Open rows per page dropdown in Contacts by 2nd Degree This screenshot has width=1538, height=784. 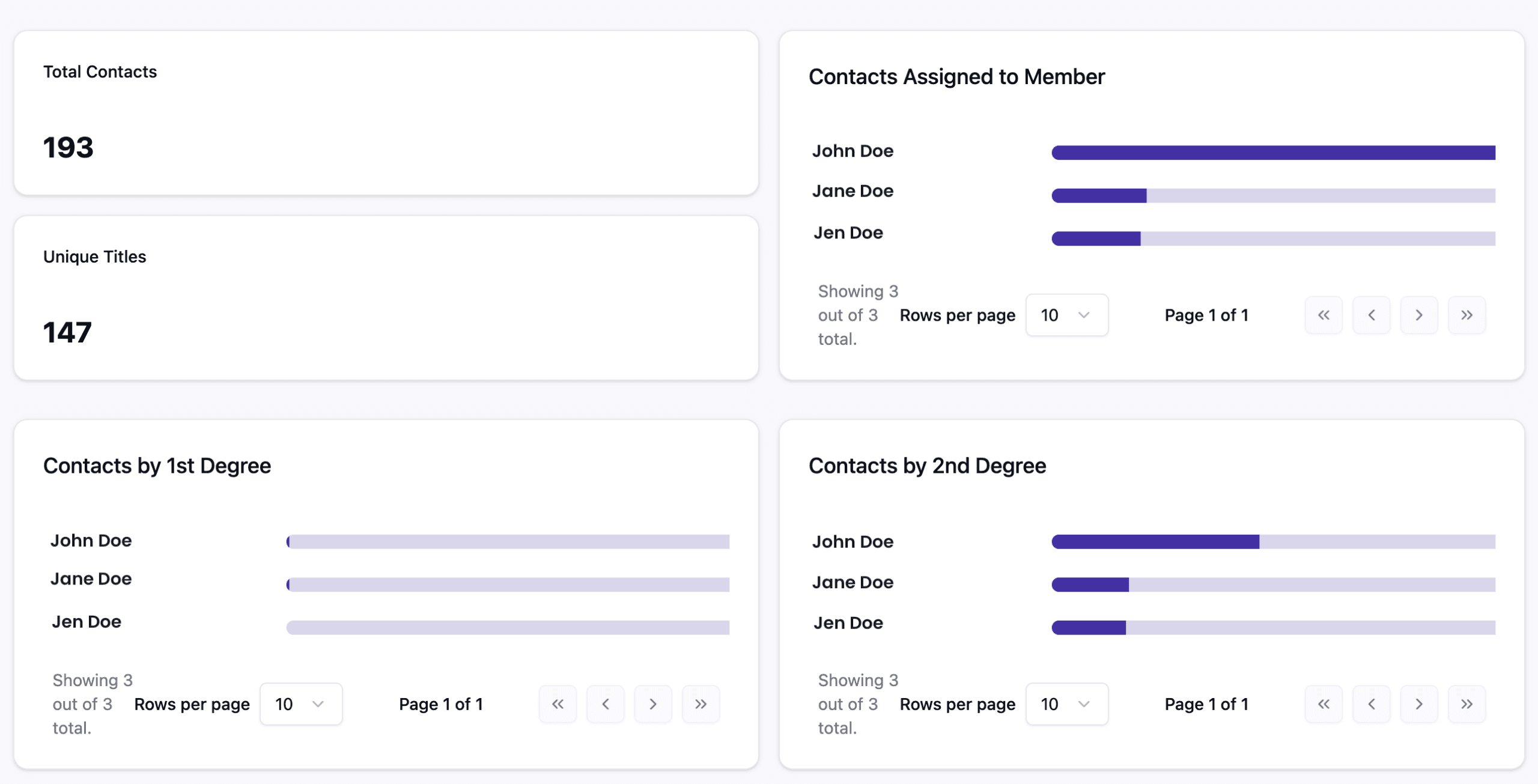pyautogui.click(x=1067, y=703)
